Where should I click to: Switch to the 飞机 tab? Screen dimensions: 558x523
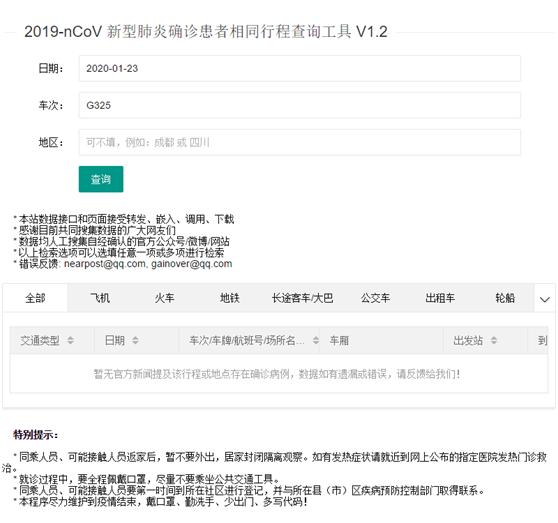[x=100, y=298]
